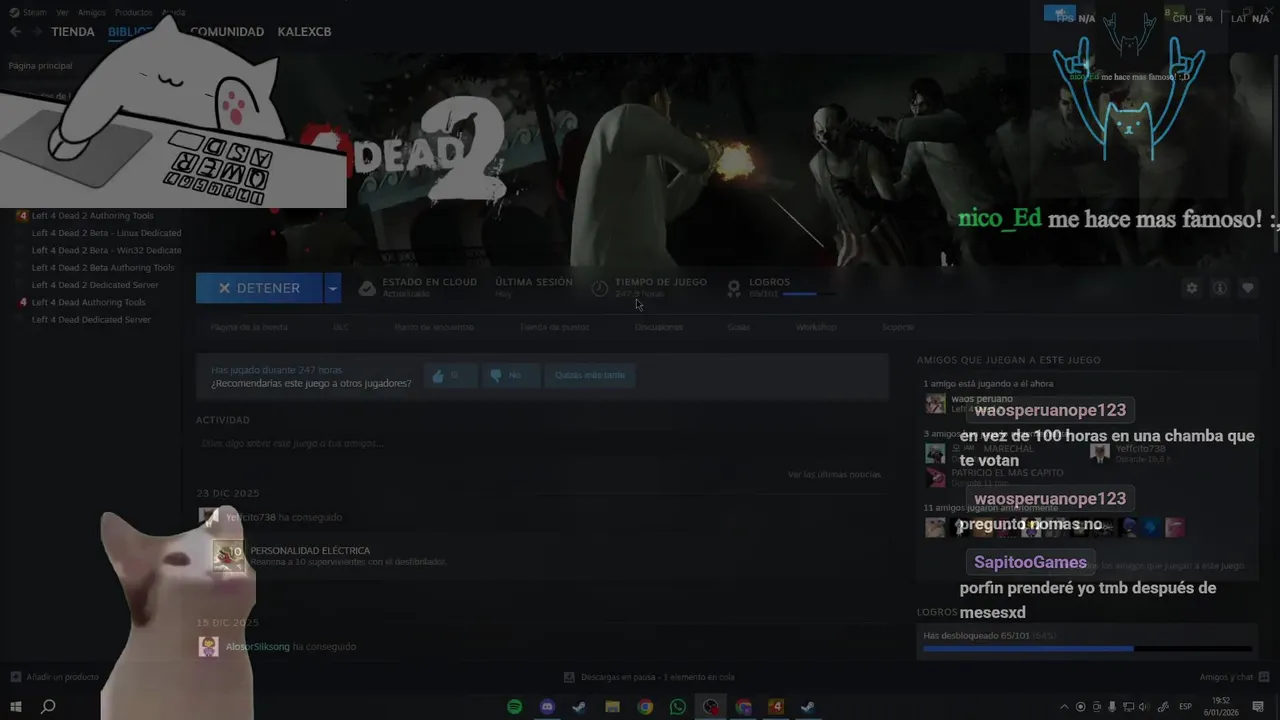Select Left 4 Dead 2 Beta - Win32 Dedicated
Screen dimensions: 1280x720
pos(106,250)
